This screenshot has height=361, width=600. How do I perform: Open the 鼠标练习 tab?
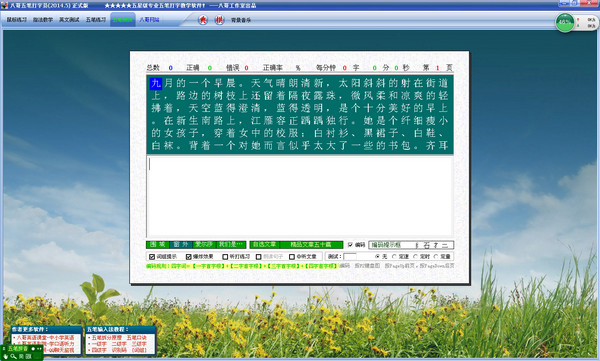point(16,20)
